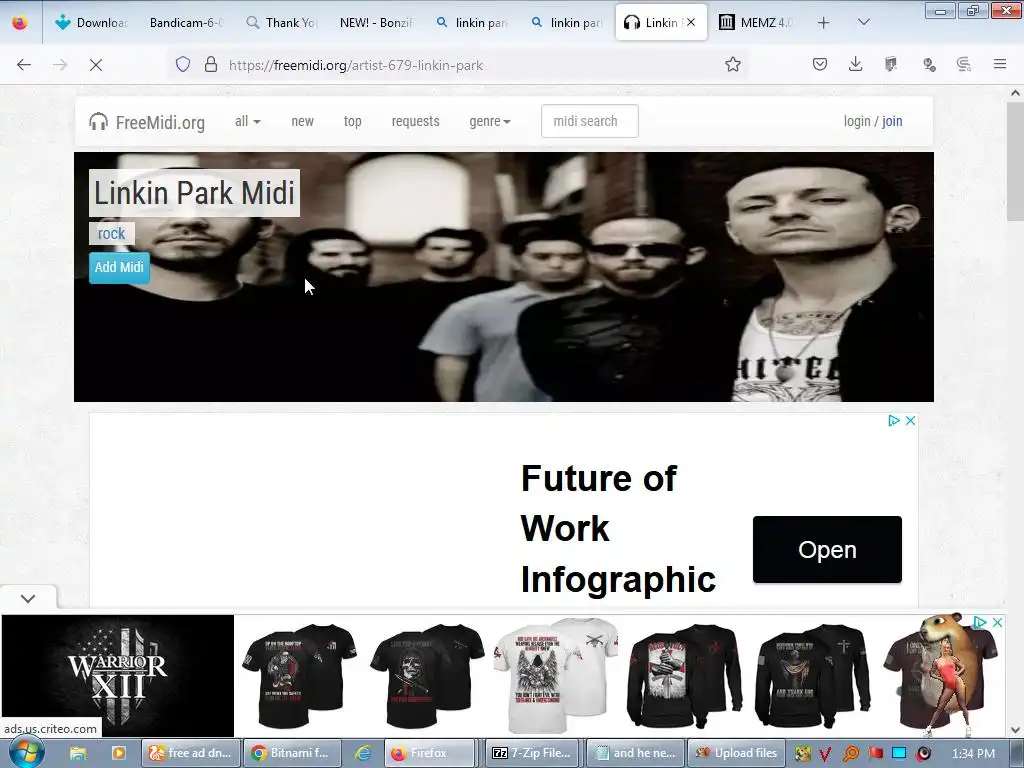Click the red V tray icon
The image size is (1024, 768).
pyautogui.click(x=825, y=754)
